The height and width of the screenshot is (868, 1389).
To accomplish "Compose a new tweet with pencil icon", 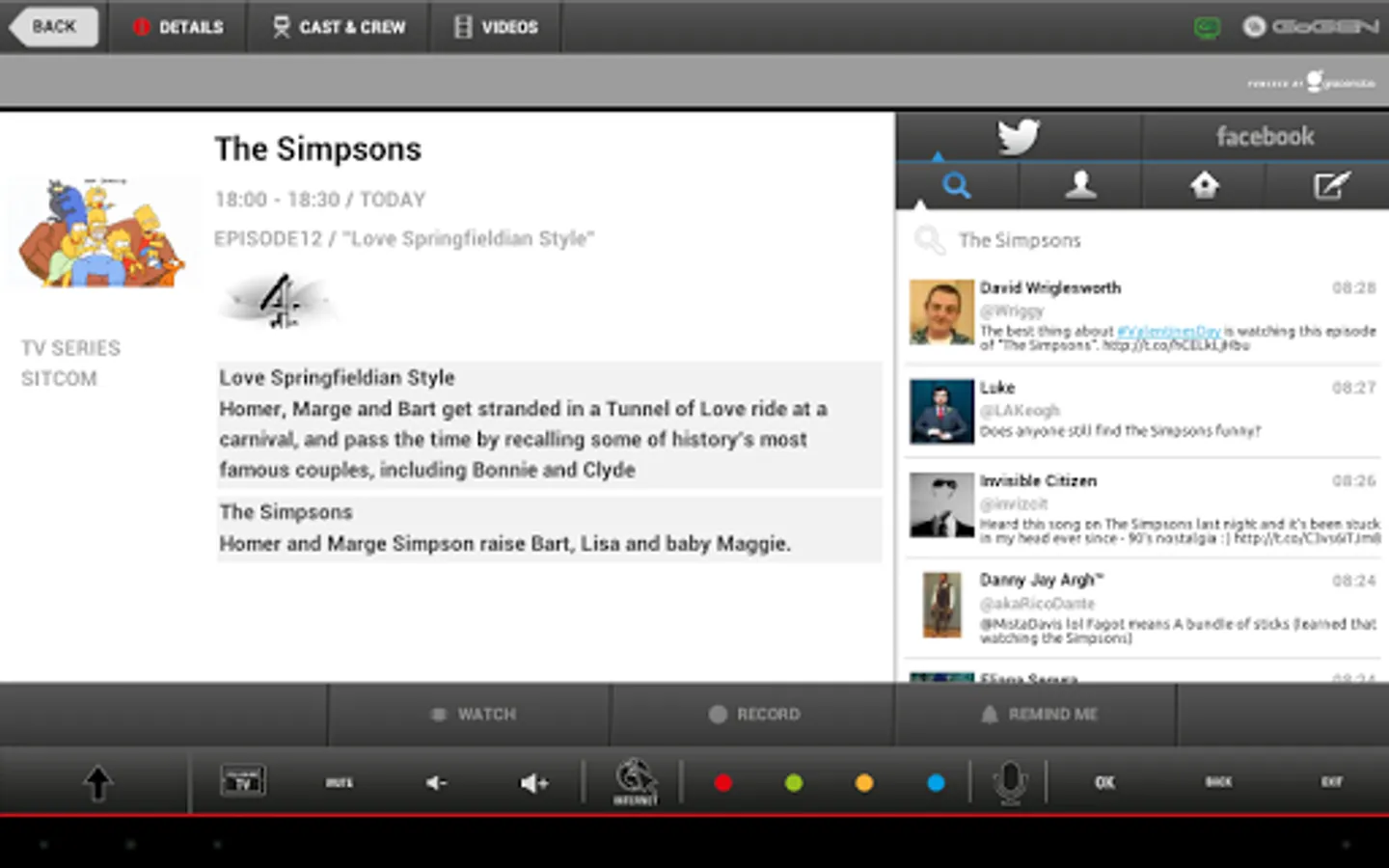I will pyautogui.click(x=1330, y=184).
